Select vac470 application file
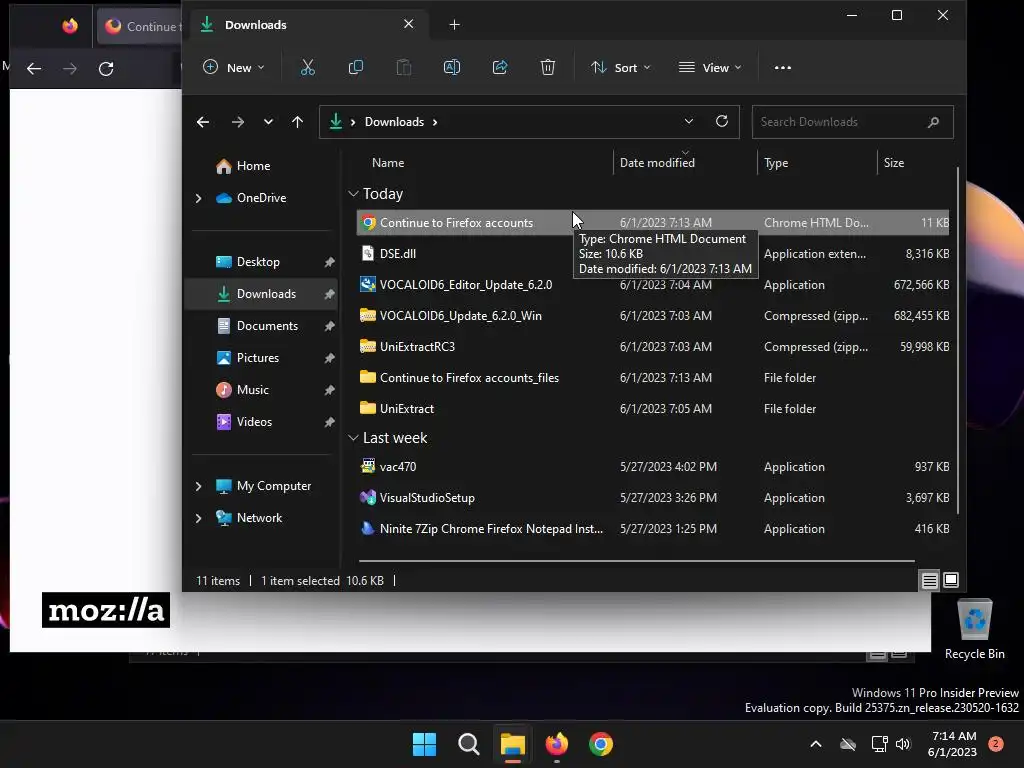The image size is (1024, 768). click(653, 467)
